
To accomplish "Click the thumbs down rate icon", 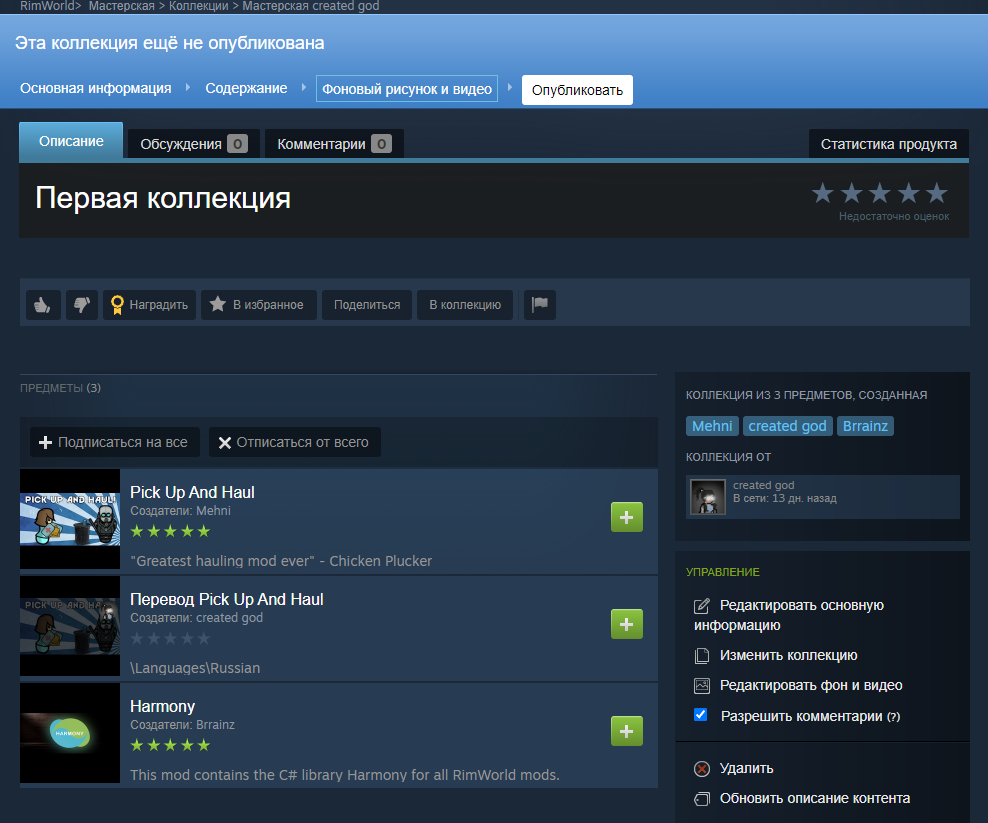I will click(82, 305).
